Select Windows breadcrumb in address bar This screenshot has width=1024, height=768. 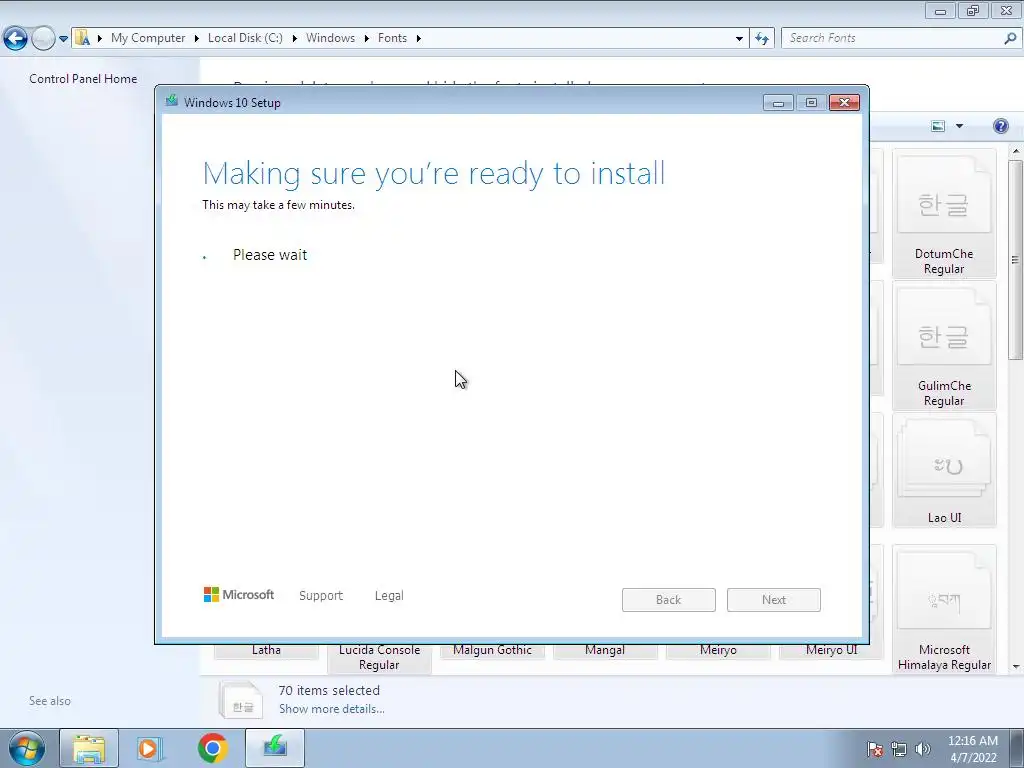click(330, 38)
